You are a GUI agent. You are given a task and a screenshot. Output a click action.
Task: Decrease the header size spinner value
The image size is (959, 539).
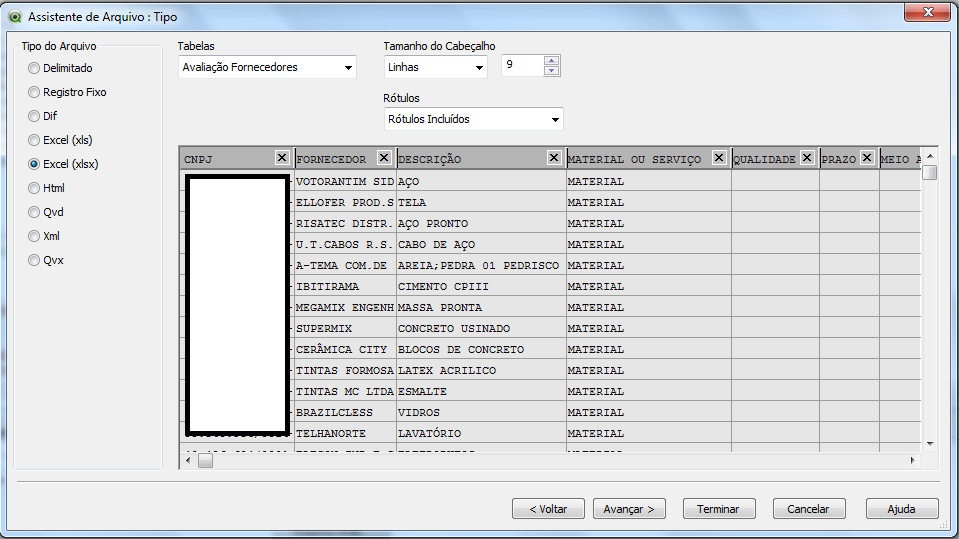pyautogui.click(x=552, y=71)
